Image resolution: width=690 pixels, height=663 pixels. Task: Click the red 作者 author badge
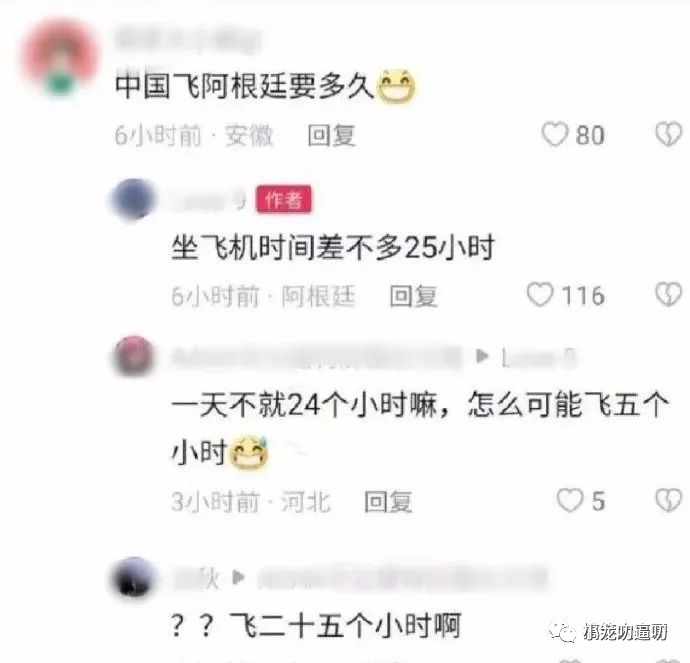coord(284,200)
